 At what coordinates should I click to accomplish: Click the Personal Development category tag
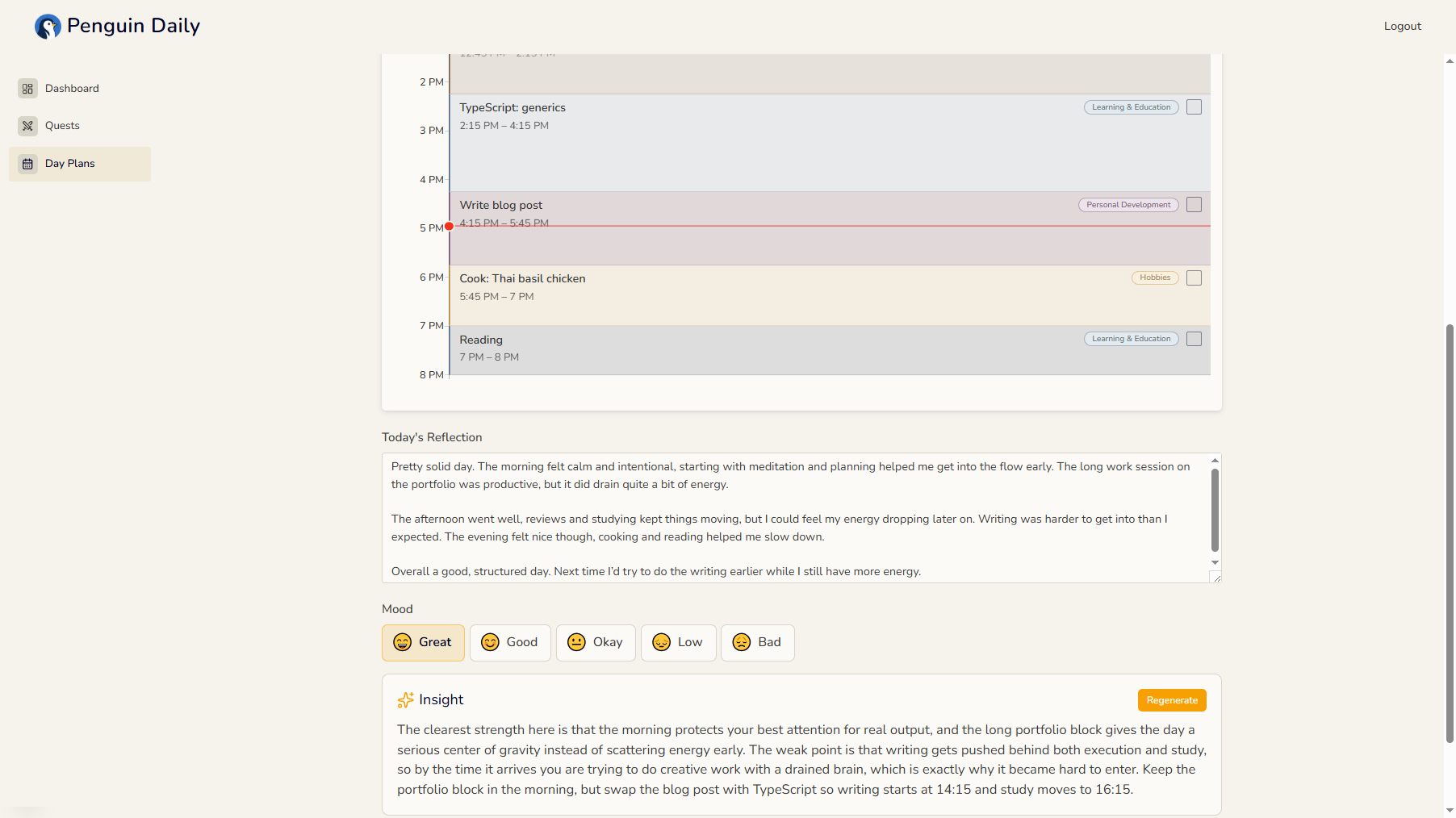(x=1128, y=204)
